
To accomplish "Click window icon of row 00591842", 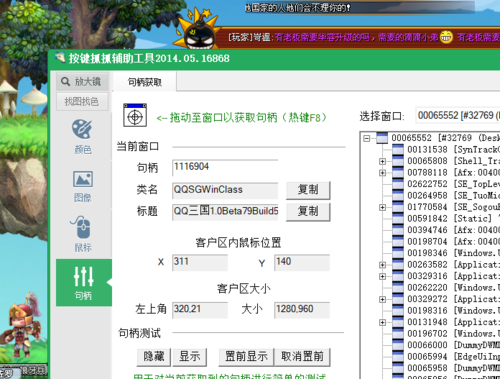I will pos(398,219).
